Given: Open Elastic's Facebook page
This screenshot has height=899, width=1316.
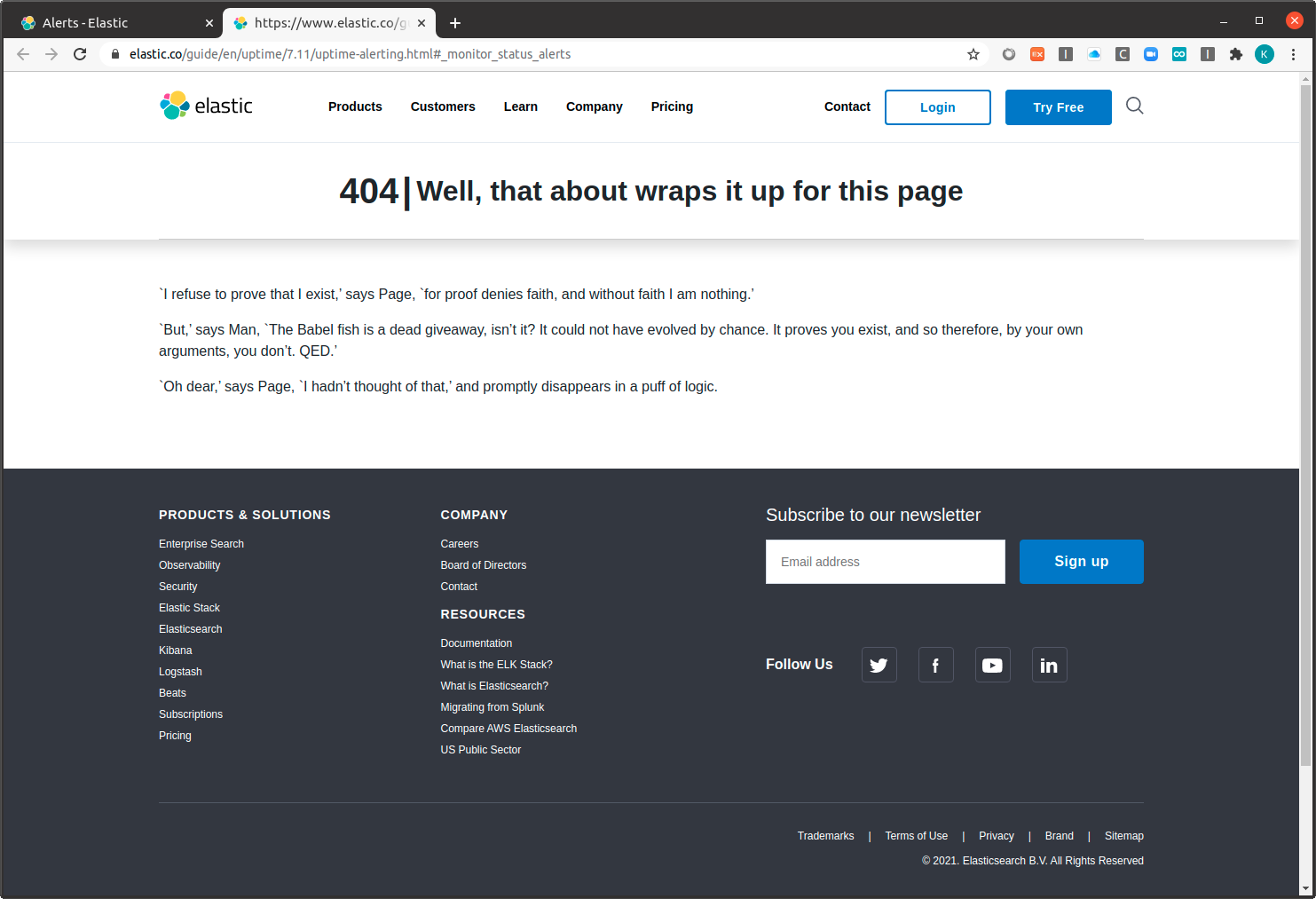Looking at the screenshot, I should (935, 664).
